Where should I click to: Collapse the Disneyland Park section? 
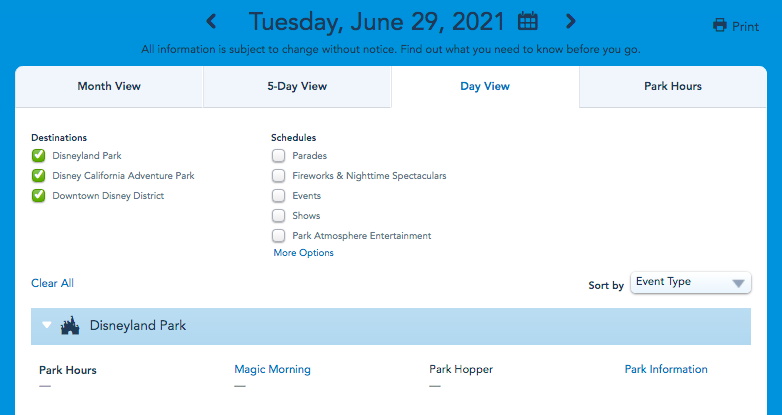click(46, 326)
